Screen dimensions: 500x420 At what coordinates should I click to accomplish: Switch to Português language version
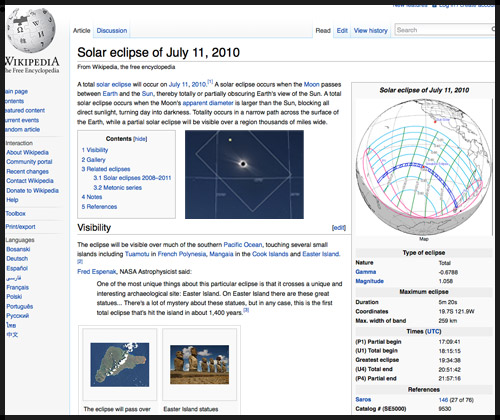pyautogui.click(x=20, y=306)
